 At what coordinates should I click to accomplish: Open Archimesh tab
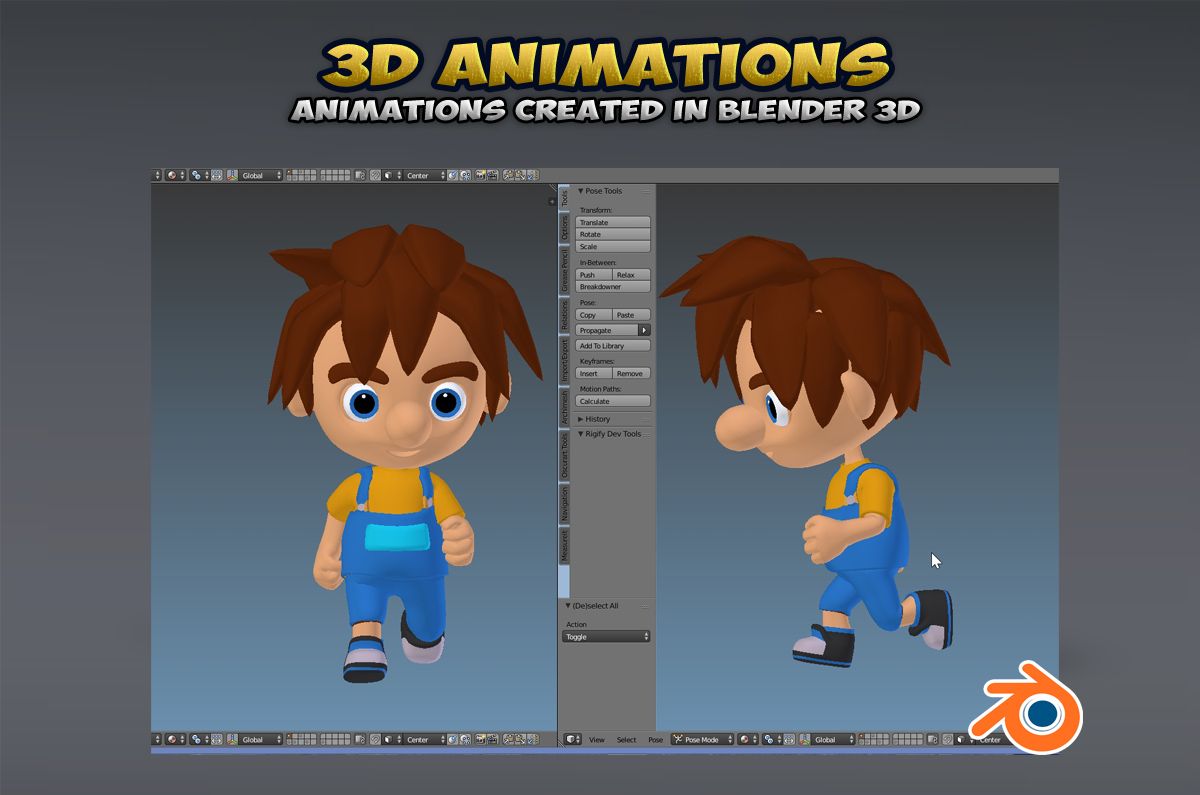coord(564,407)
